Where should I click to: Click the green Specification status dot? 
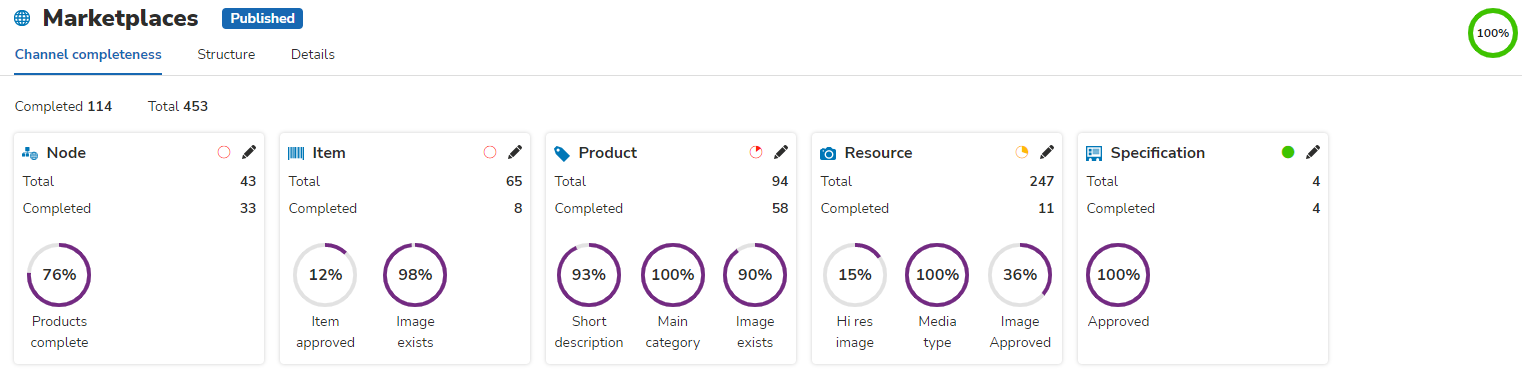[x=1288, y=152]
